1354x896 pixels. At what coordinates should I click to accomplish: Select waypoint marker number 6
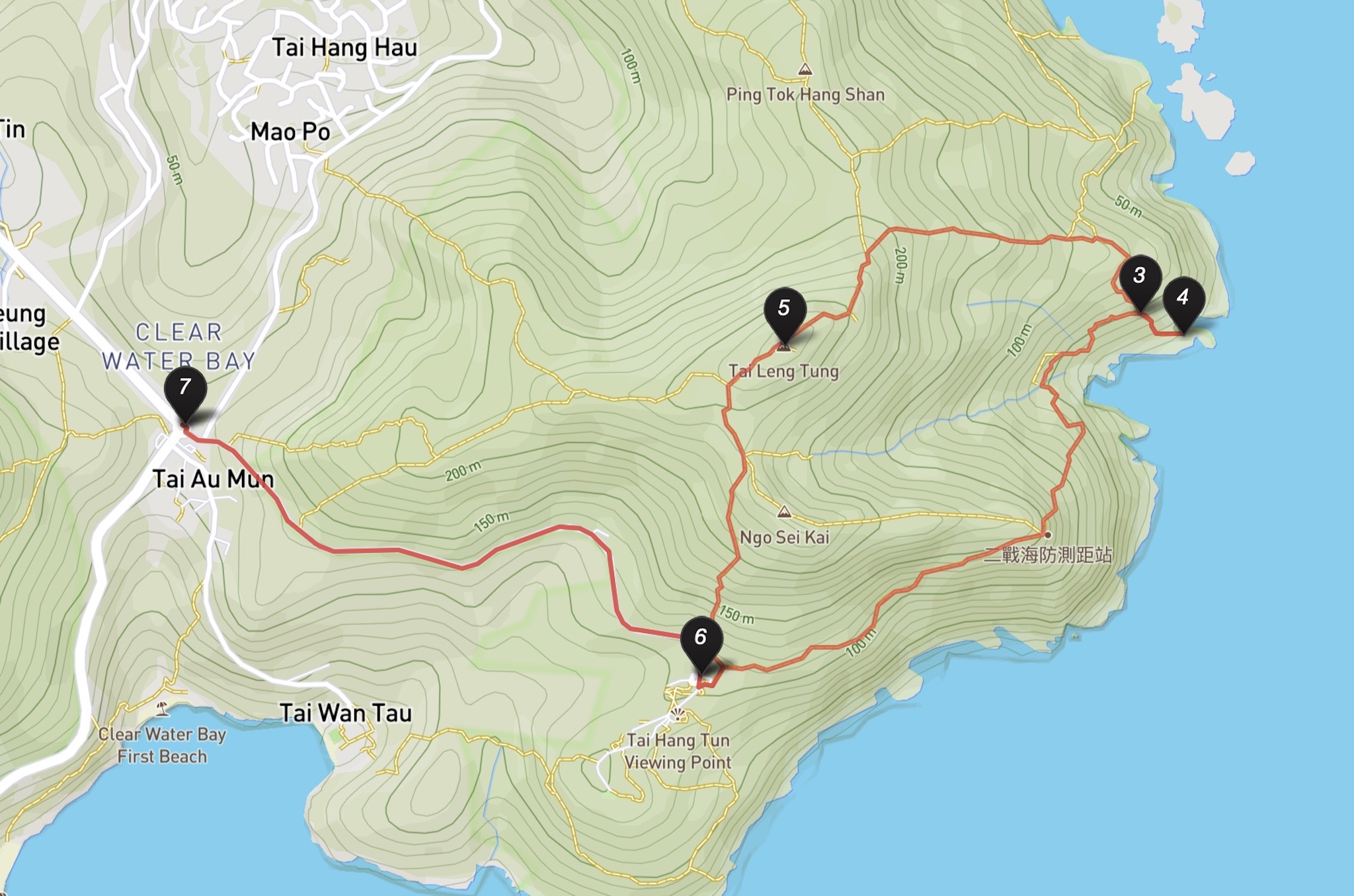point(701,644)
